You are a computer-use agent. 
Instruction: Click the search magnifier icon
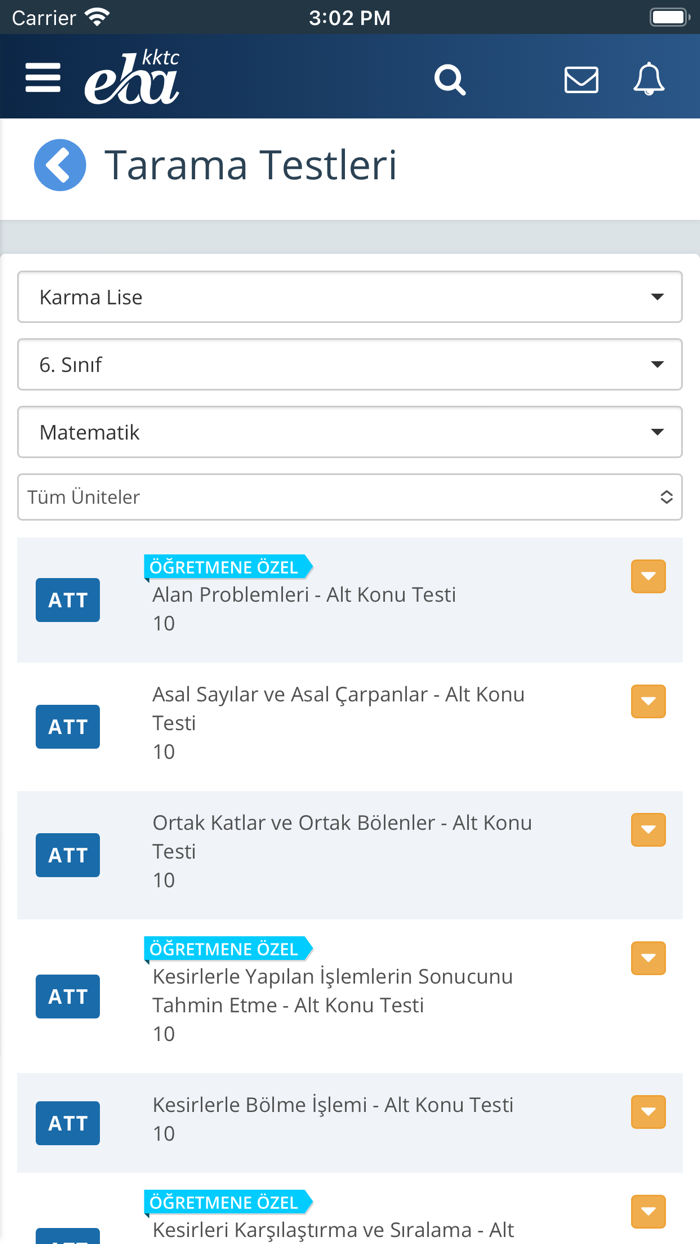[449, 79]
